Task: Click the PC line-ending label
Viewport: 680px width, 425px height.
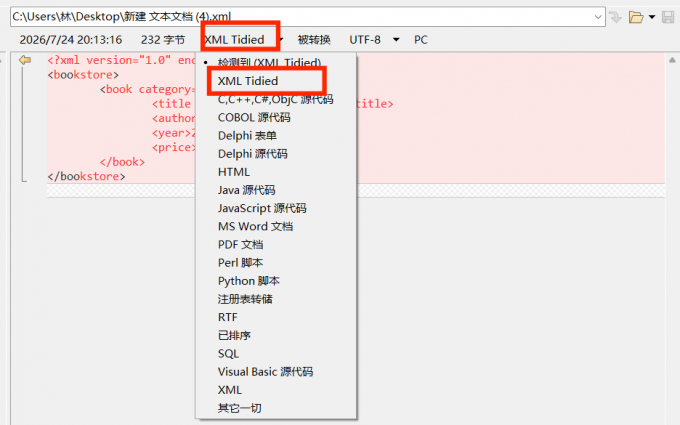Action: click(421, 40)
